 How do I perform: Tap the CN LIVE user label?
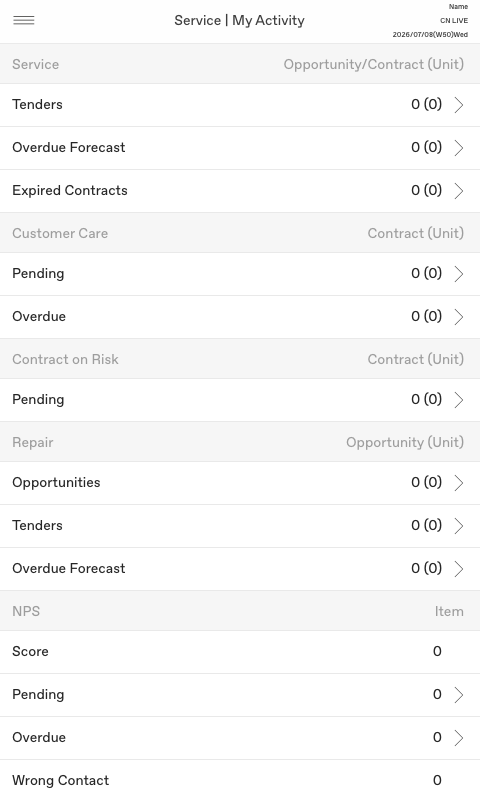[x=453, y=20]
